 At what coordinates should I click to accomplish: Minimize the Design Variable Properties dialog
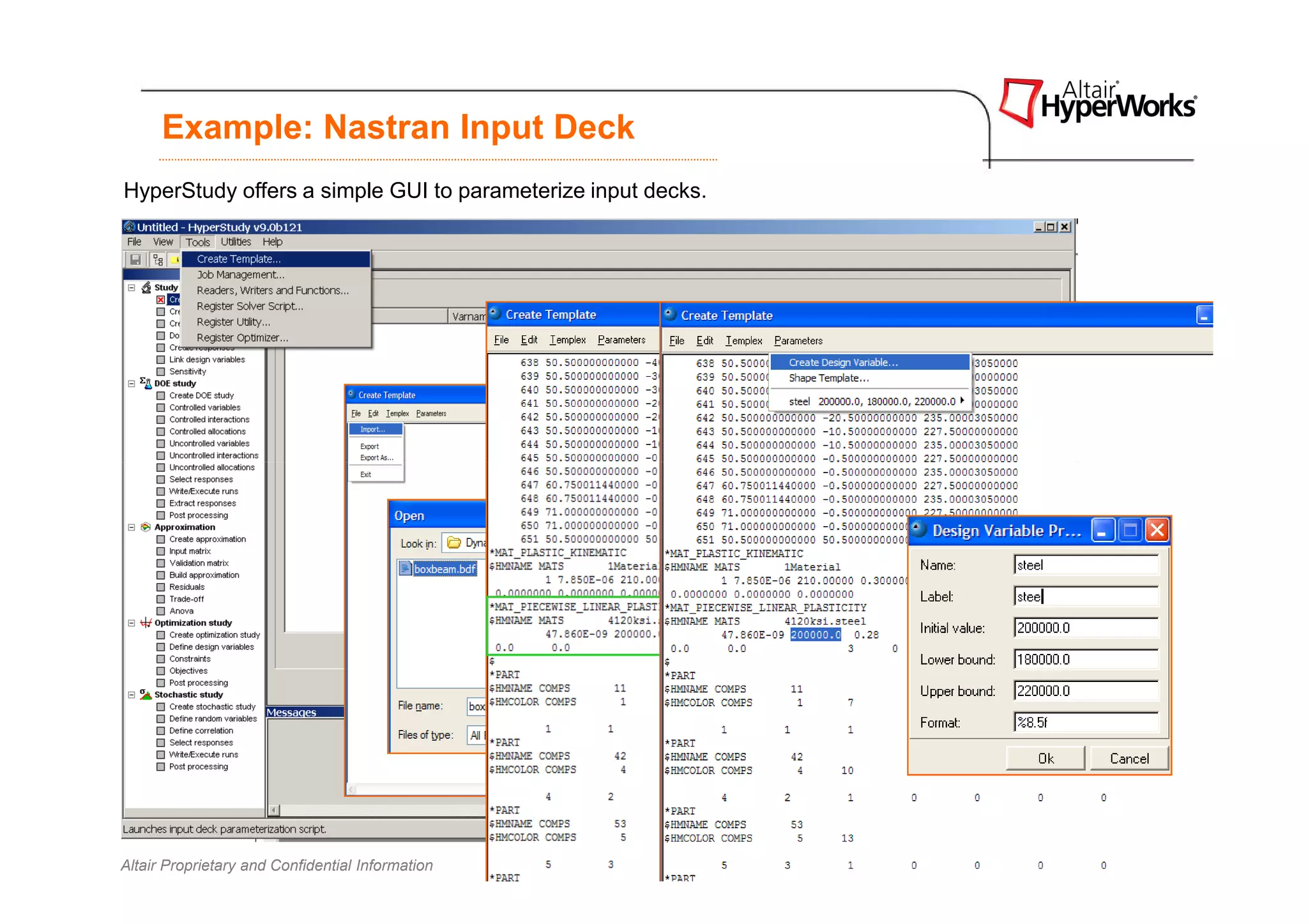pos(1103,530)
